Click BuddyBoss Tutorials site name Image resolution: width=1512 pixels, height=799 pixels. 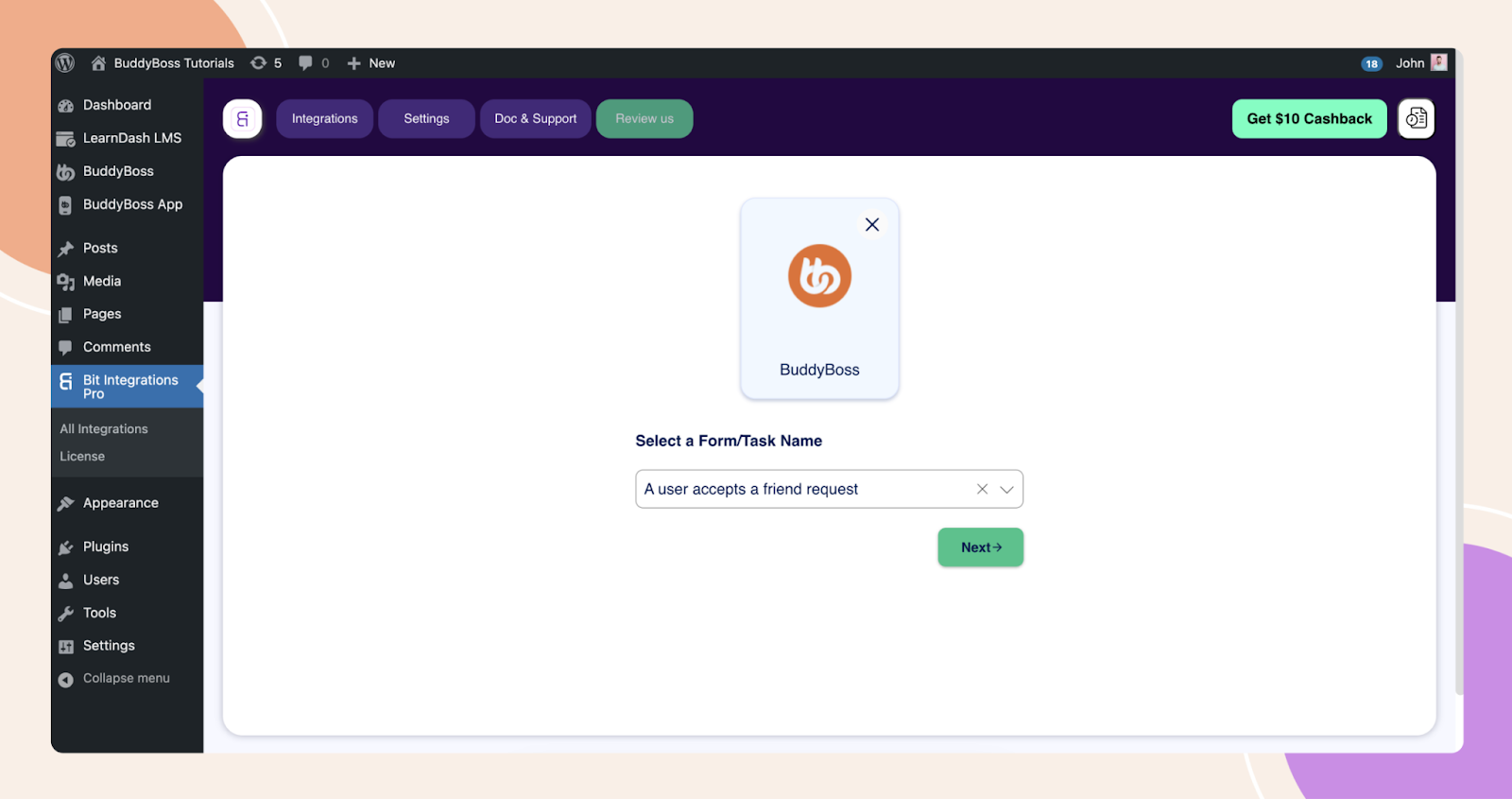point(174,63)
